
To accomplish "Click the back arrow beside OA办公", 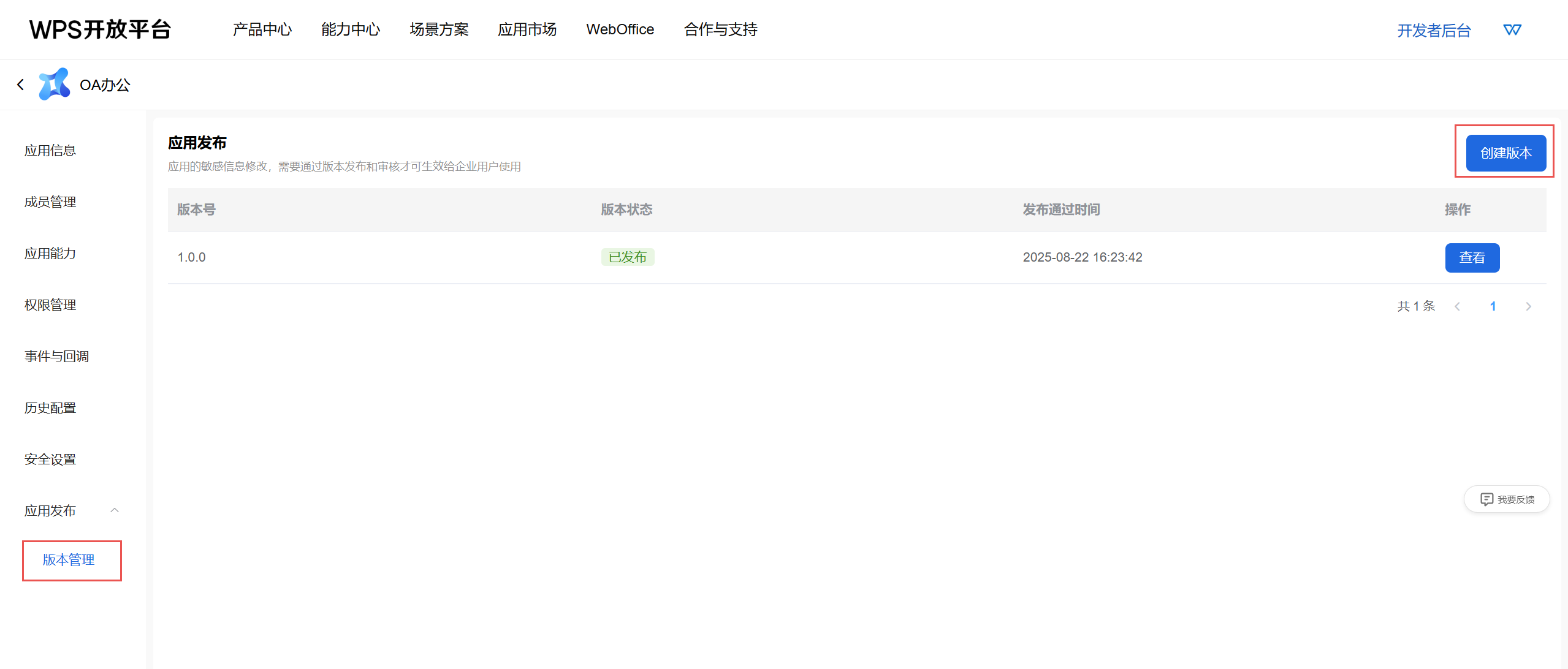I will click(21, 85).
